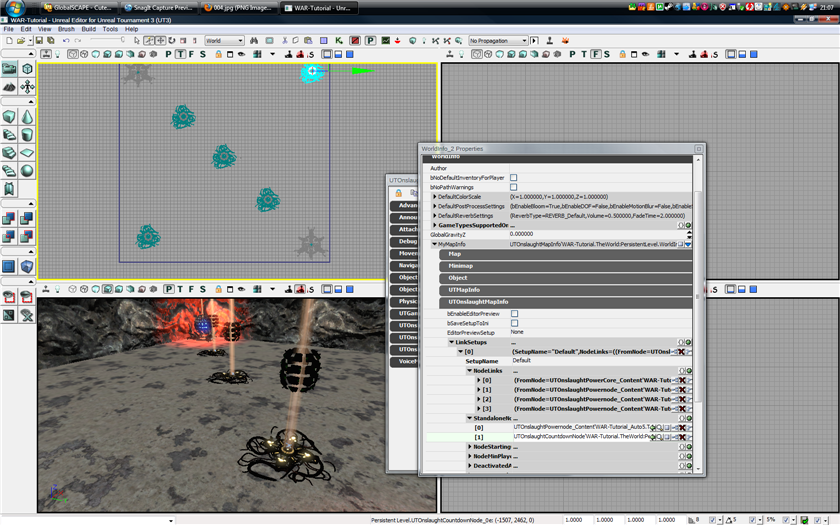This screenshot has height=525, width=840.
Task: Choose the Linear Staircase brush builder
Action: coord(9,153)
